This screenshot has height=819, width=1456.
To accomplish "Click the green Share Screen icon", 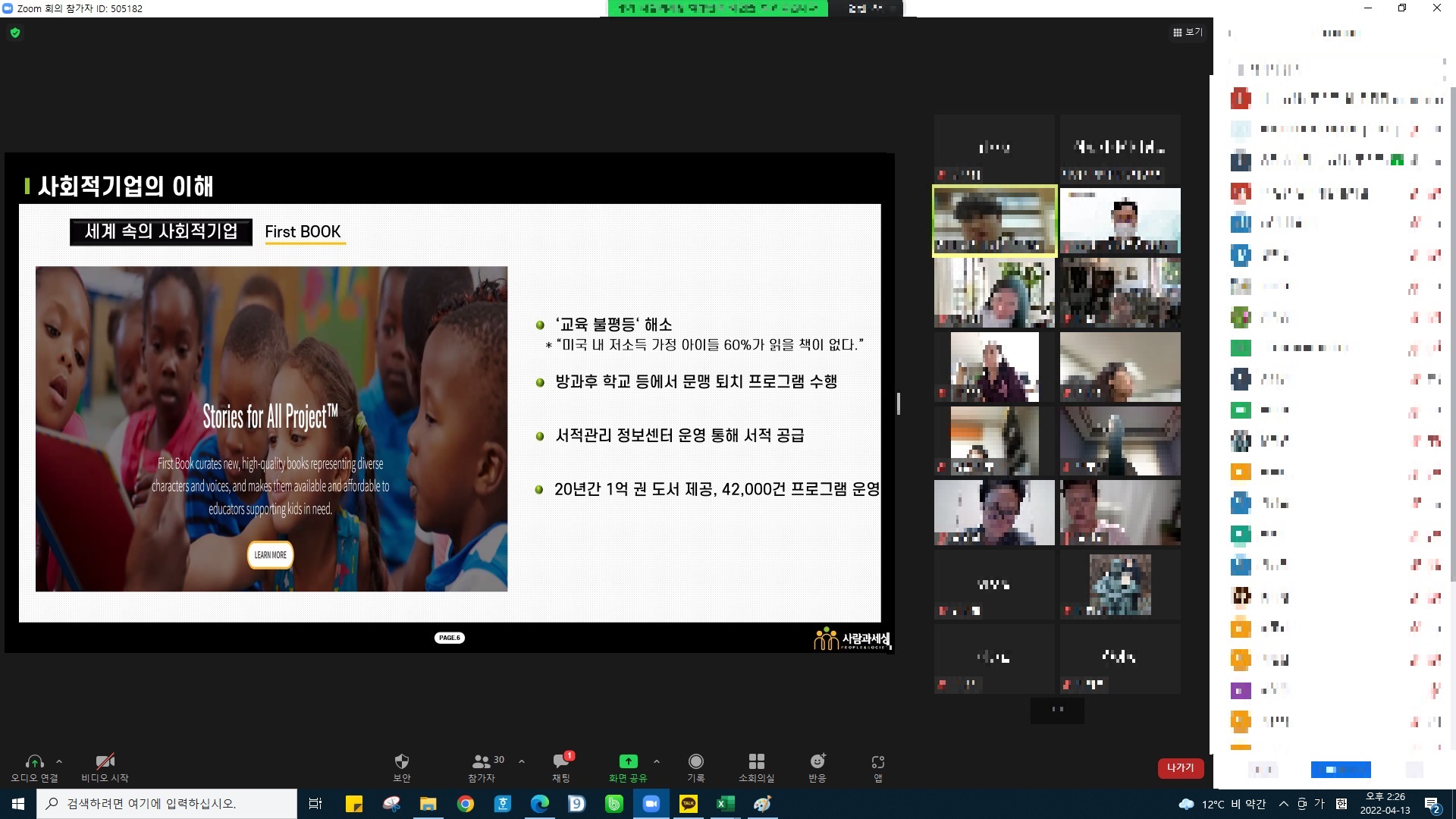I will (x=628, y=761).
